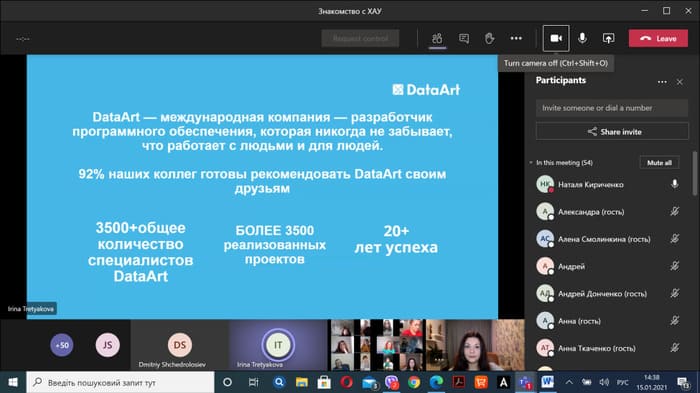This screenshot has width=700, height=393.
Task: Select the JS participant tile
Action: pos(108,345)
